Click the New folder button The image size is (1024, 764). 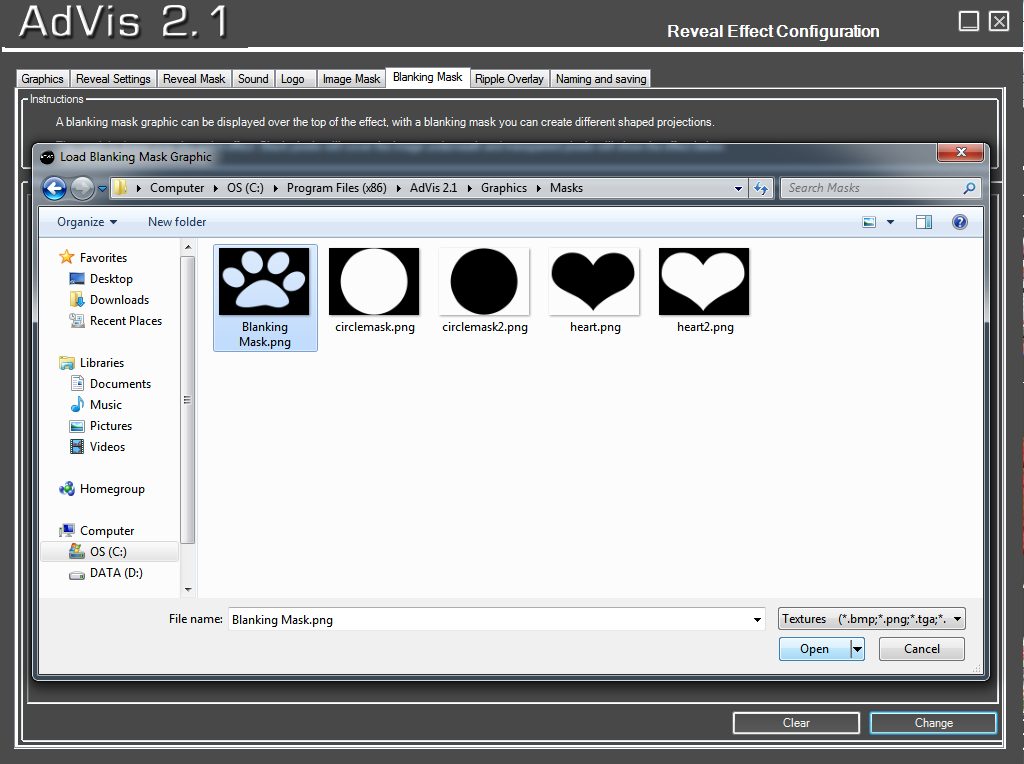(x=177, y=222)
